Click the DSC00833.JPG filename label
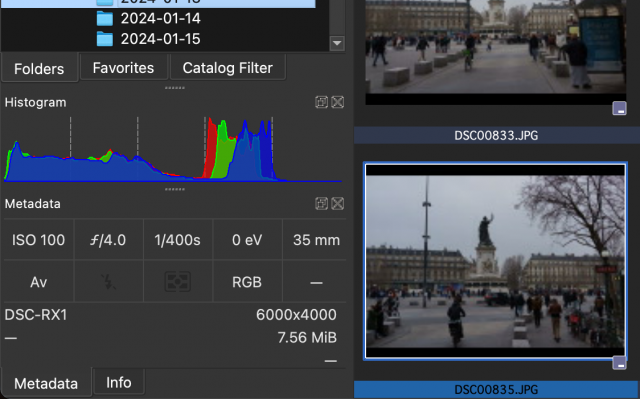This screenshot has width=640, height=399. (x=496, y=135)
